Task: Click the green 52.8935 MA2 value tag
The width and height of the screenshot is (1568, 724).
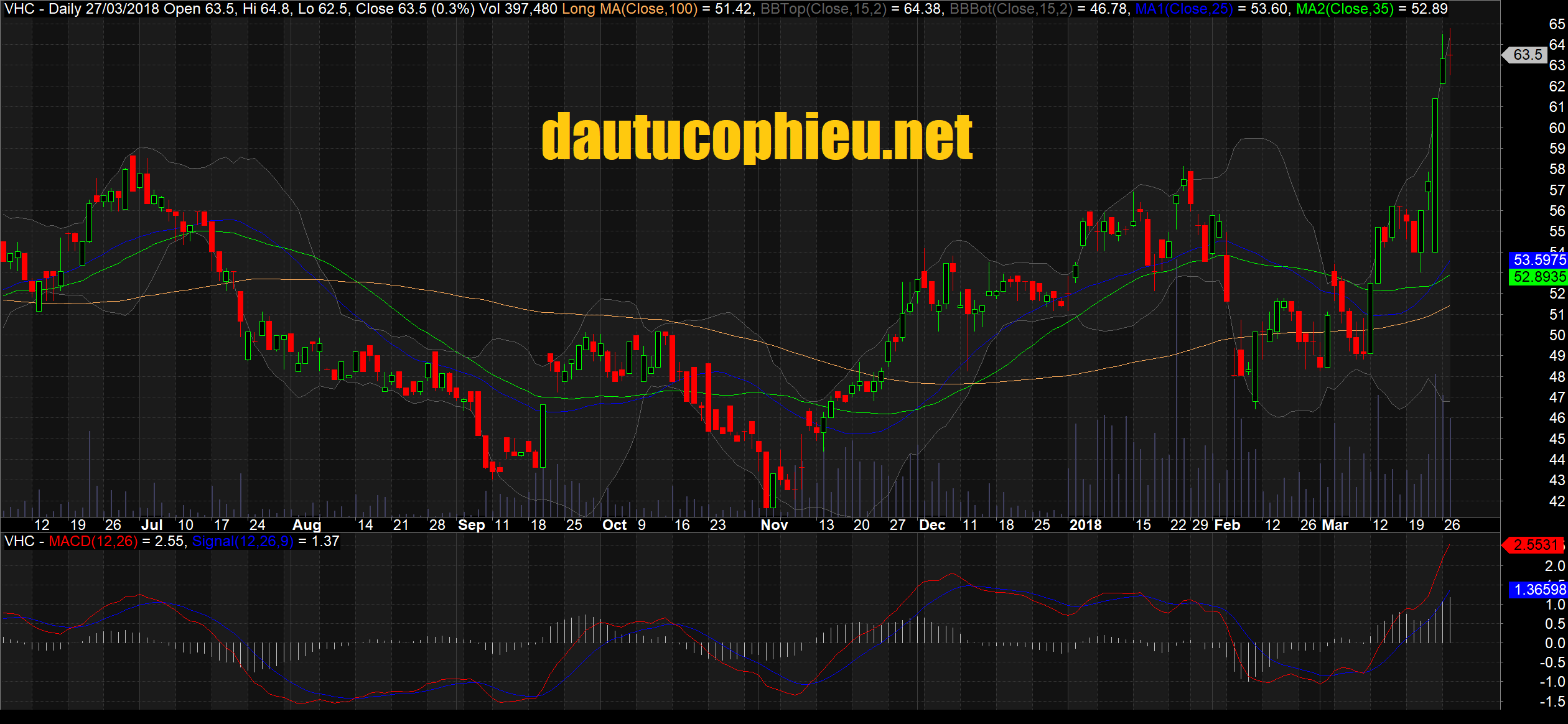Action: [x=1539, y=276]
